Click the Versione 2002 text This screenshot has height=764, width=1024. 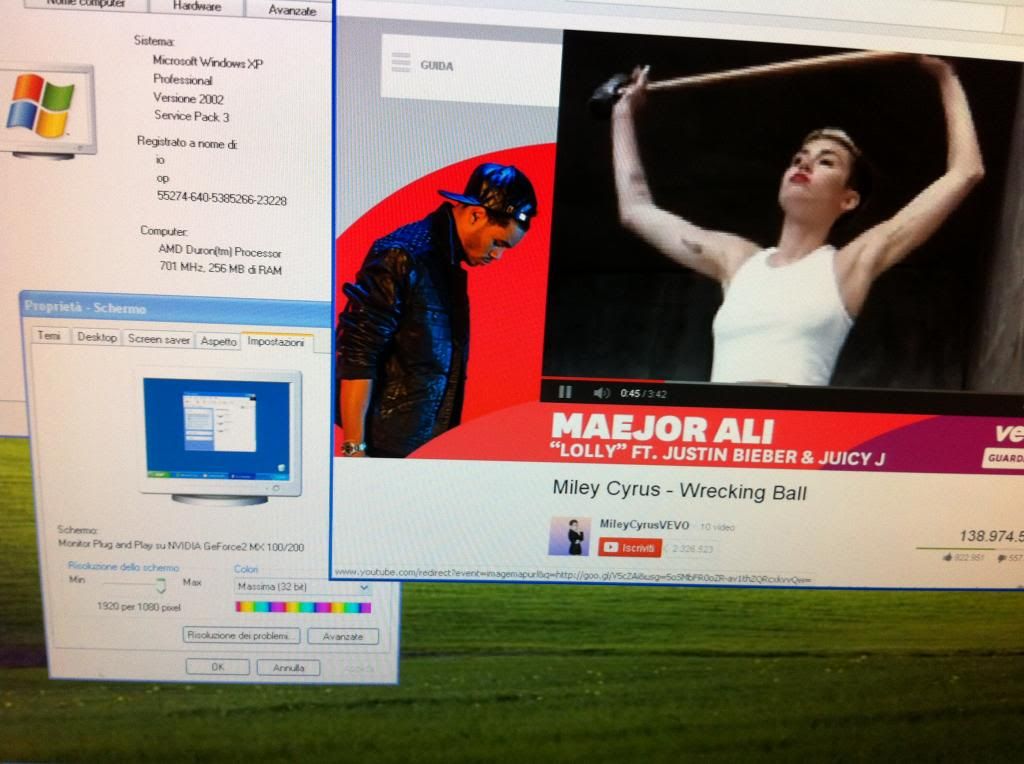pyautogui.click(x=188, y=98)
